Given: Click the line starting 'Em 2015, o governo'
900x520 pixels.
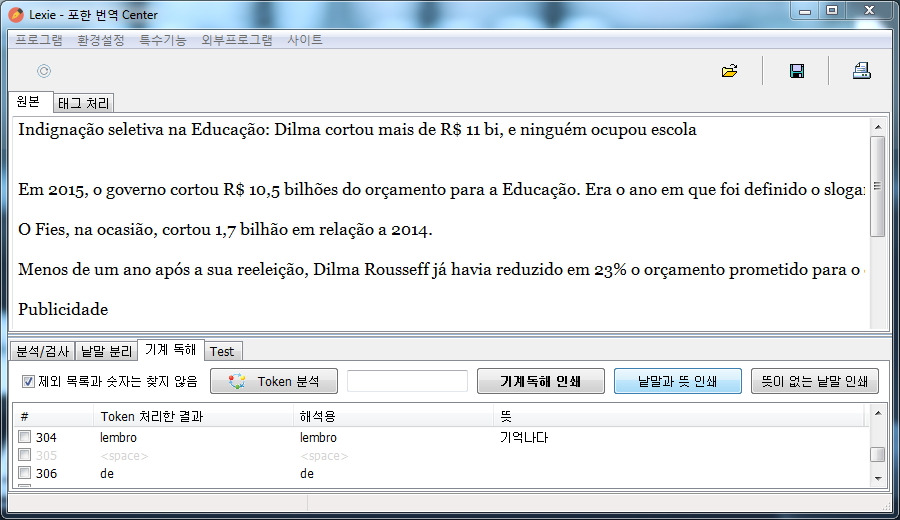Looking at the screenshot, I should point(441,189).
